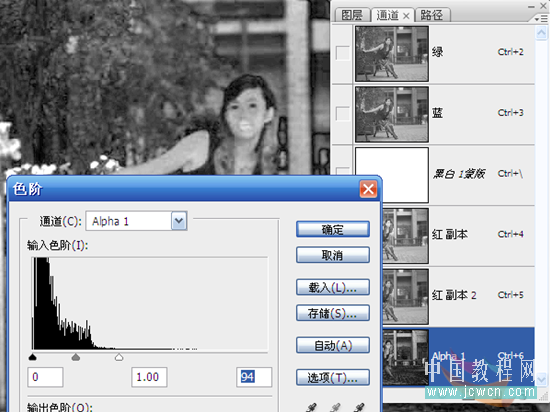The height and width of the screenshot is (412, 550).
Task: Close the 通道 tab via its x
Action: 406,16
